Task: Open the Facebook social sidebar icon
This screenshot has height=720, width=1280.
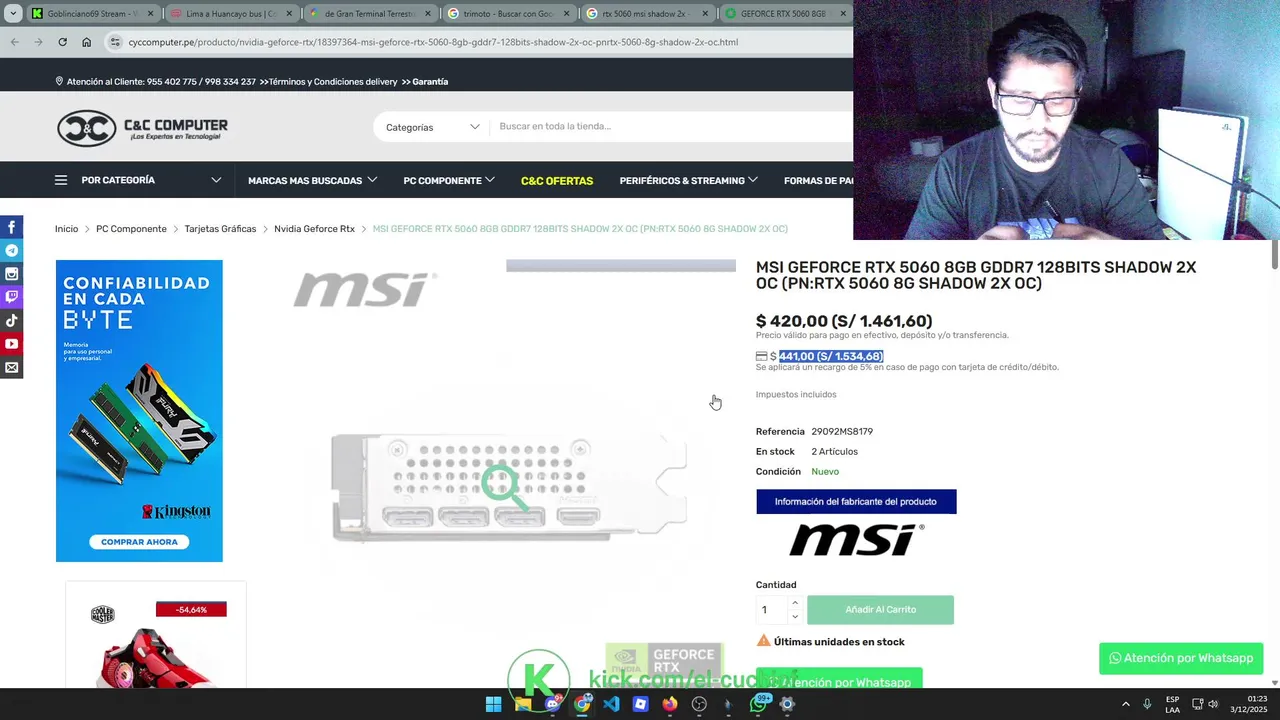Action: (11, 227)
